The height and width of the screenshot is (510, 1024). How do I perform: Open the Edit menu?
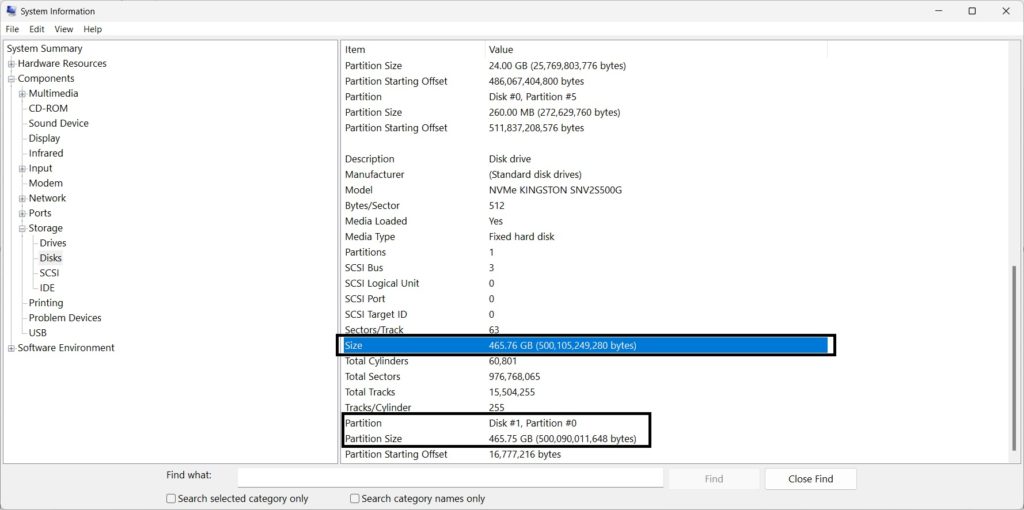37,29
